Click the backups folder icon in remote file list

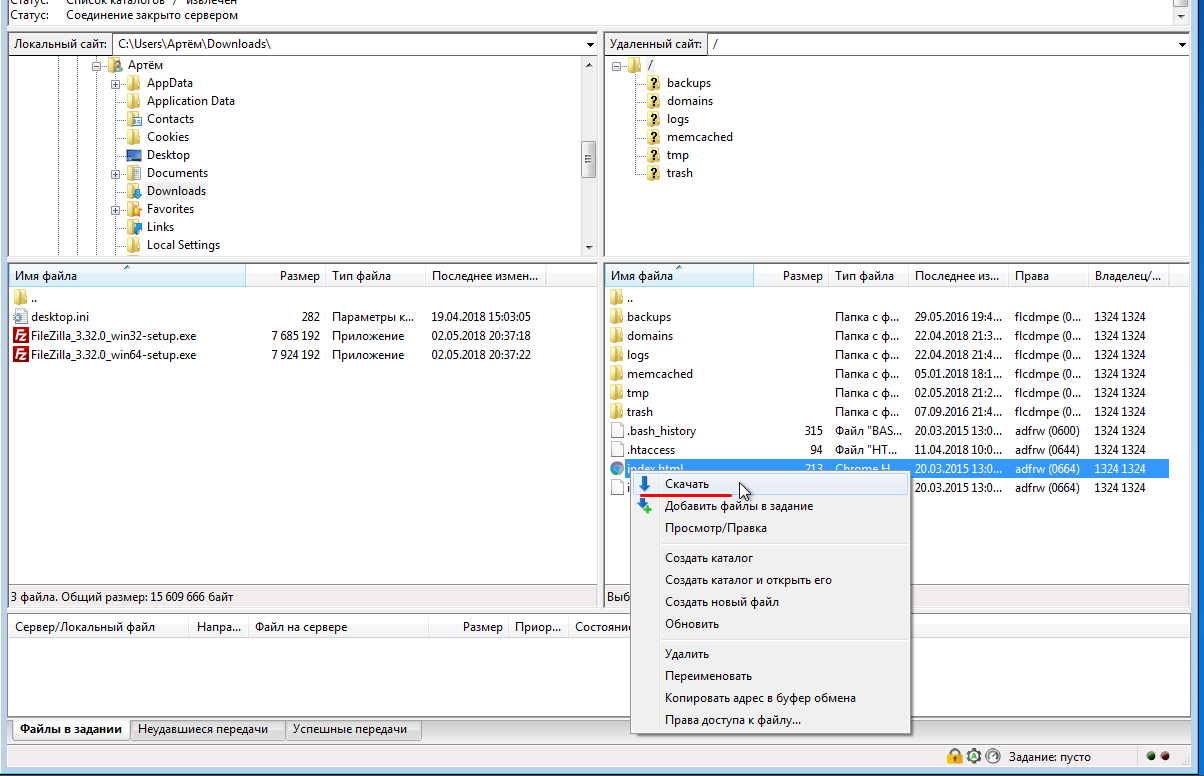(x=617, y=317)
